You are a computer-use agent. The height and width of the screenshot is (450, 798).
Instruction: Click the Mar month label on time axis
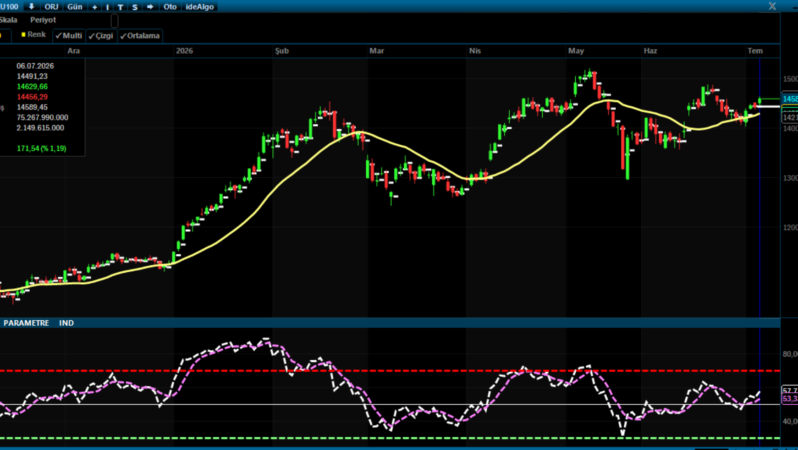(377, 50)
